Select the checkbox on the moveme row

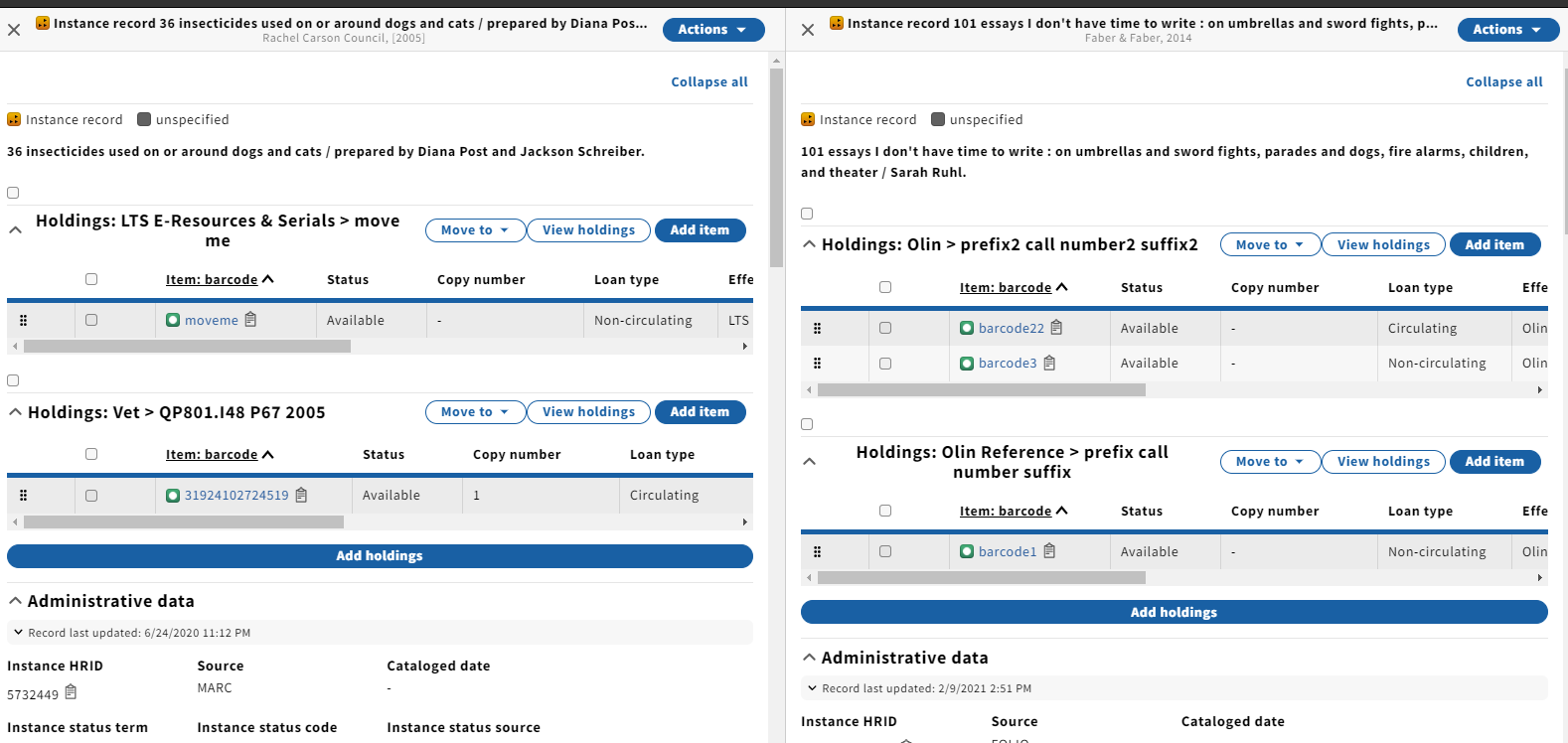[91, 320]
